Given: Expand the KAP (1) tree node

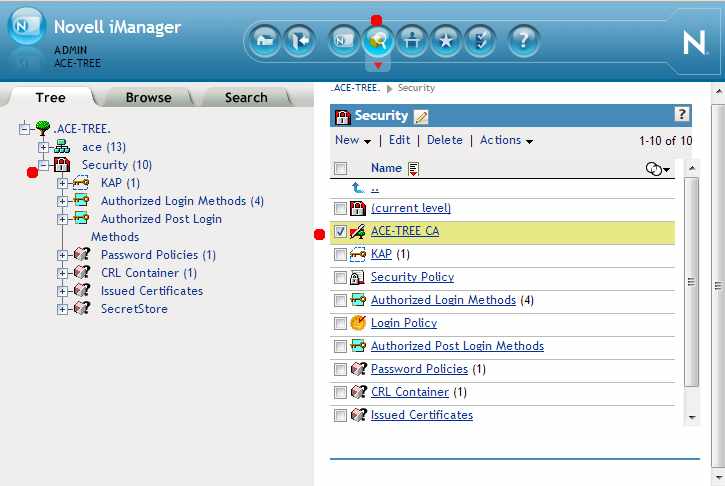Looking at the screenshot, I should coord(62,183).
